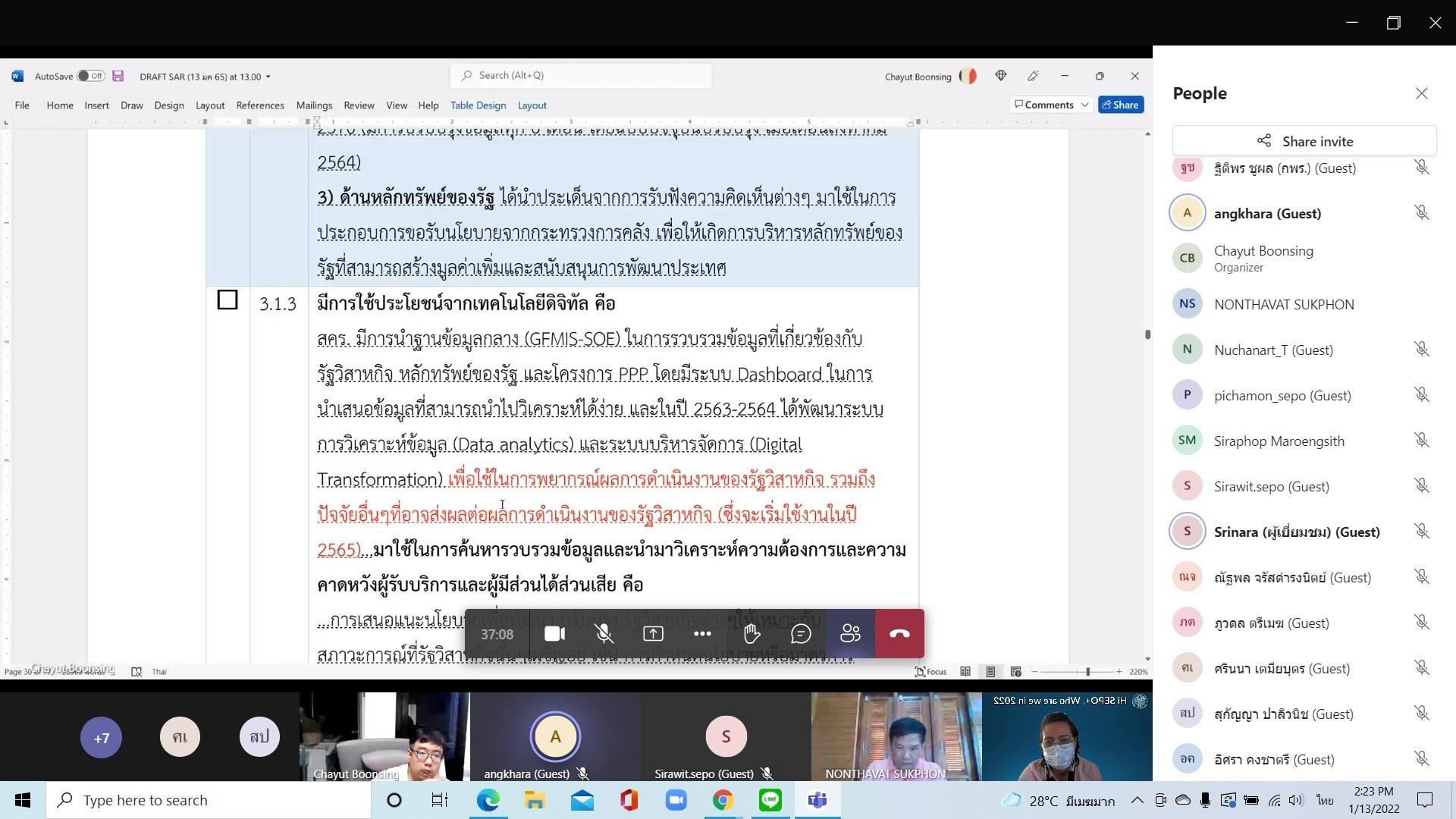Screen dimensions: 1456x819
Task: Click the Focus mode button in the status bar
Action: 931,672
